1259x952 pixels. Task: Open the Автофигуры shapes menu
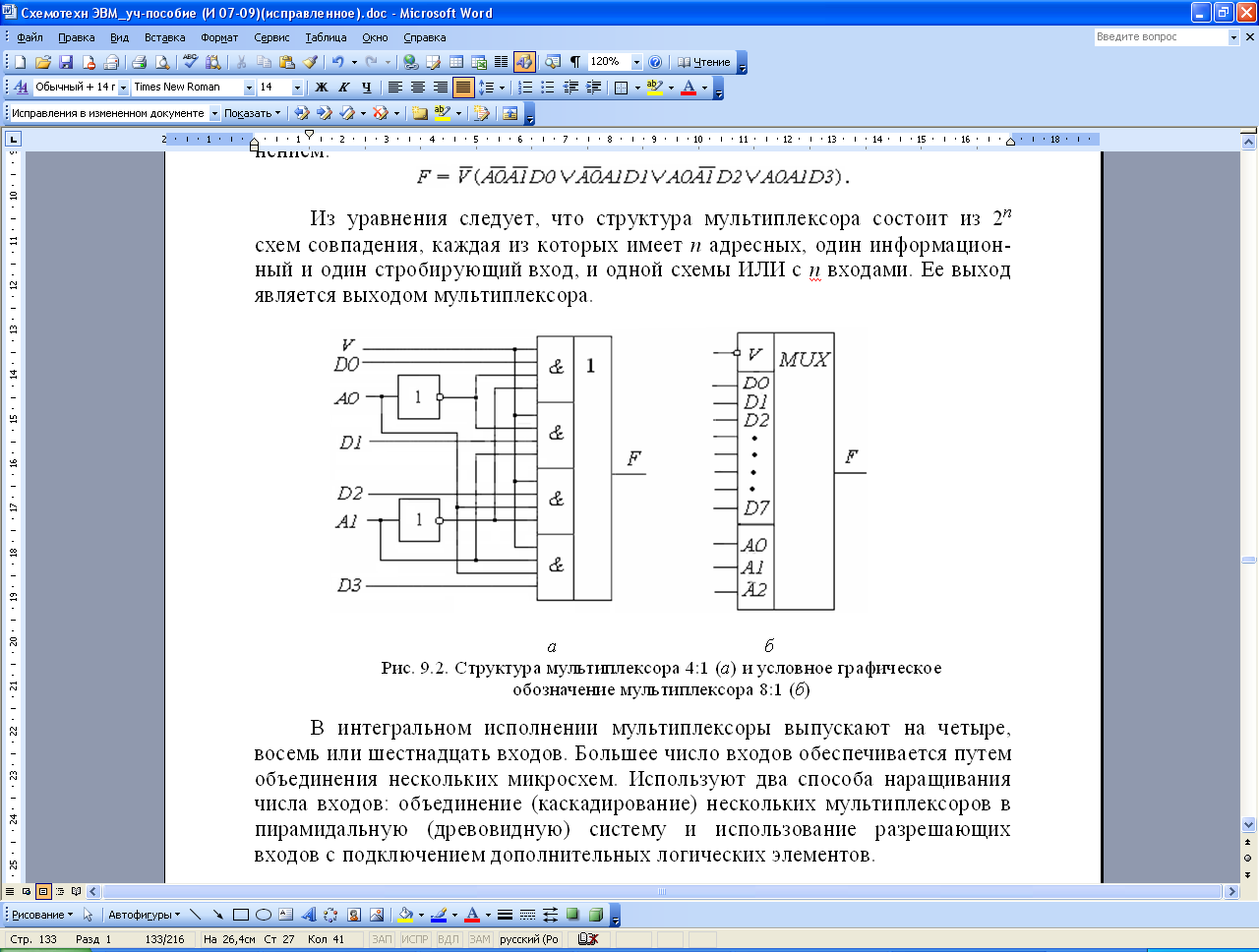pos(144,915)
